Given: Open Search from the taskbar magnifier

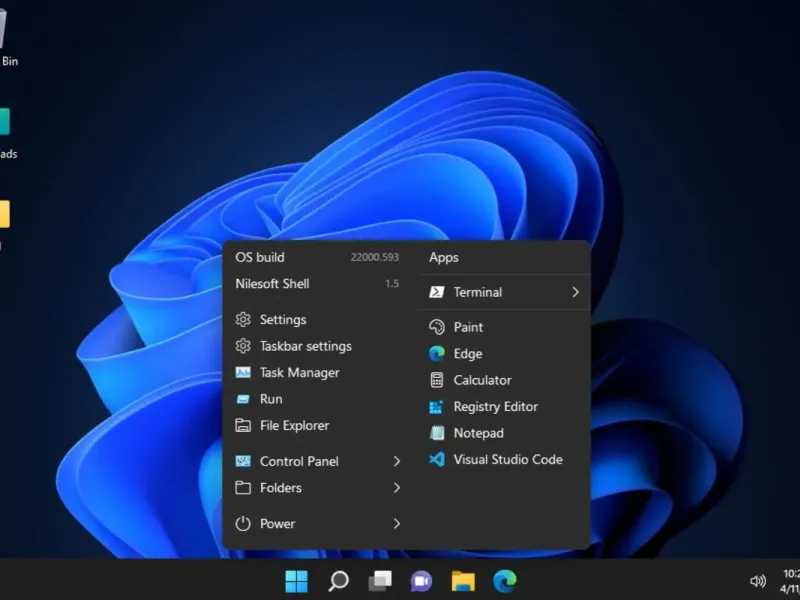Looking at the screenshot, I should click(x=338, y=581).
